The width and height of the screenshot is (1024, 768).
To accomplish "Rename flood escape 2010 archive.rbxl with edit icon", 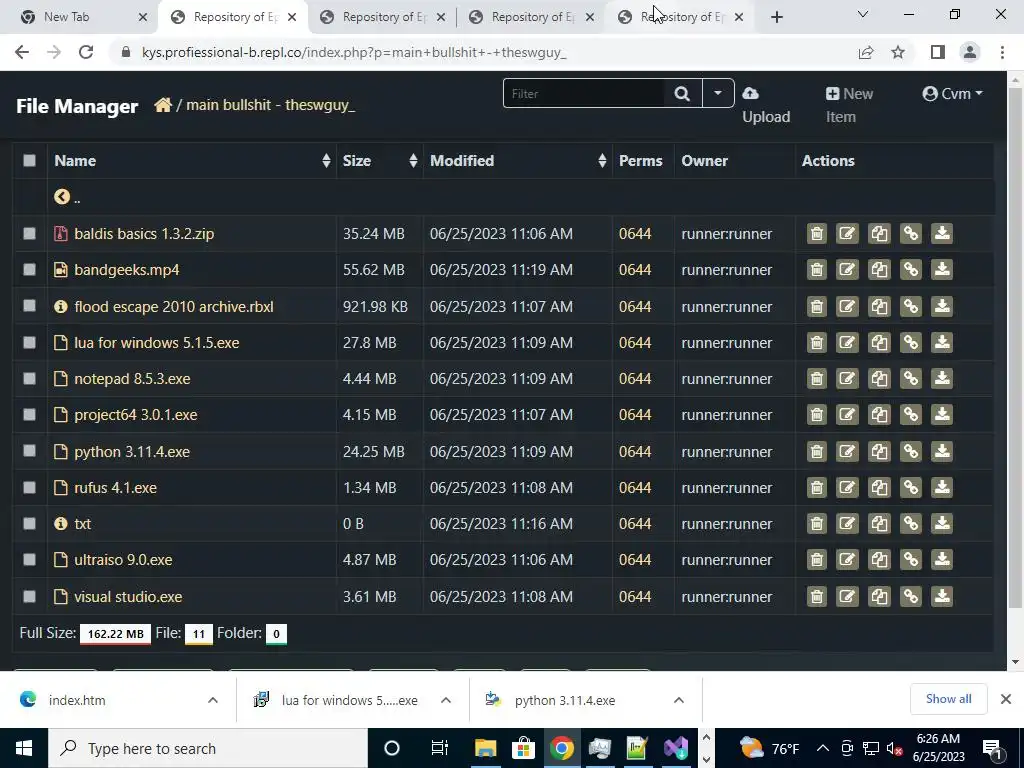I will click(x=847, y=306).
